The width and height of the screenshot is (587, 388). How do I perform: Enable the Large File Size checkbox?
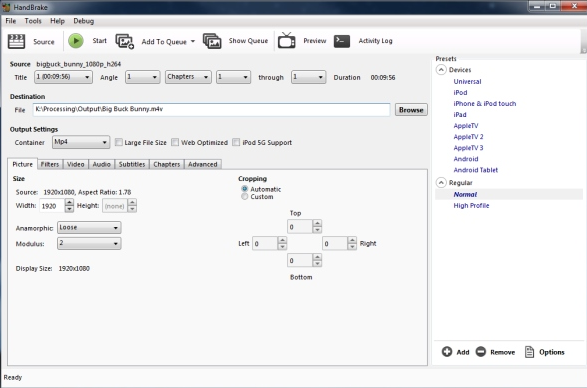[x=119, y=142]
